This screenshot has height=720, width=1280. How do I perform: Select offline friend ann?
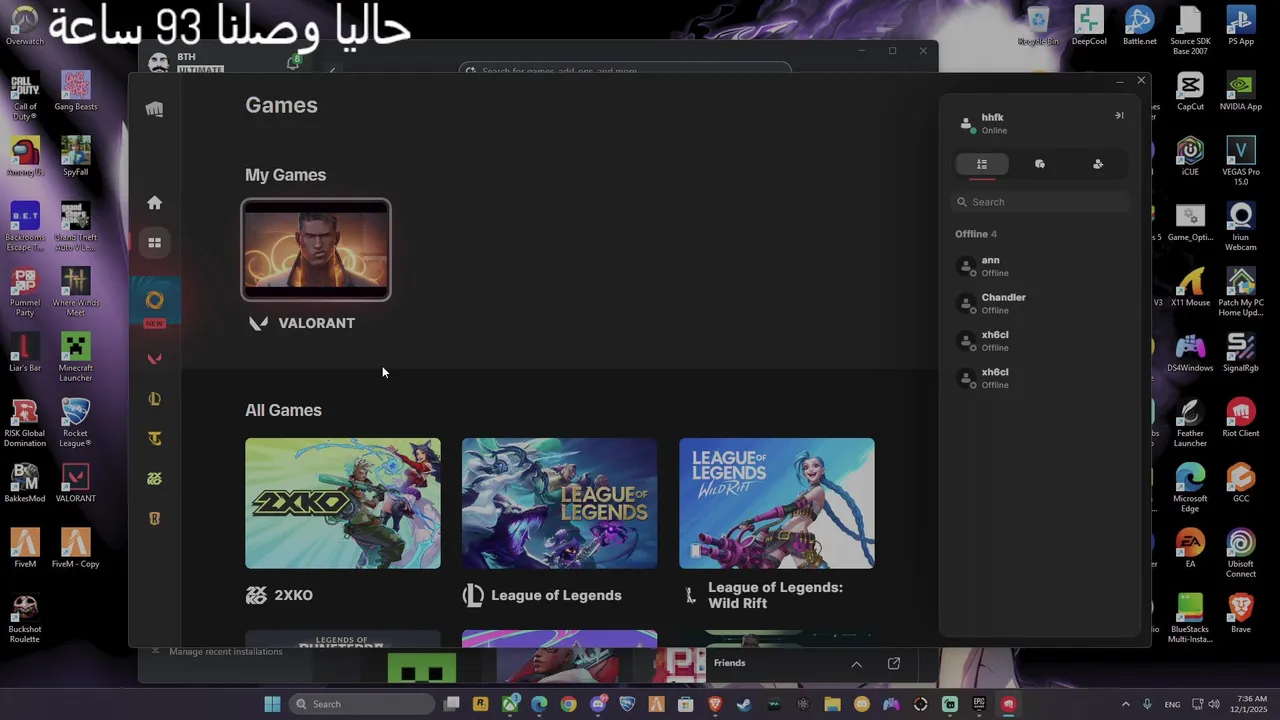tap(1040, 266)
